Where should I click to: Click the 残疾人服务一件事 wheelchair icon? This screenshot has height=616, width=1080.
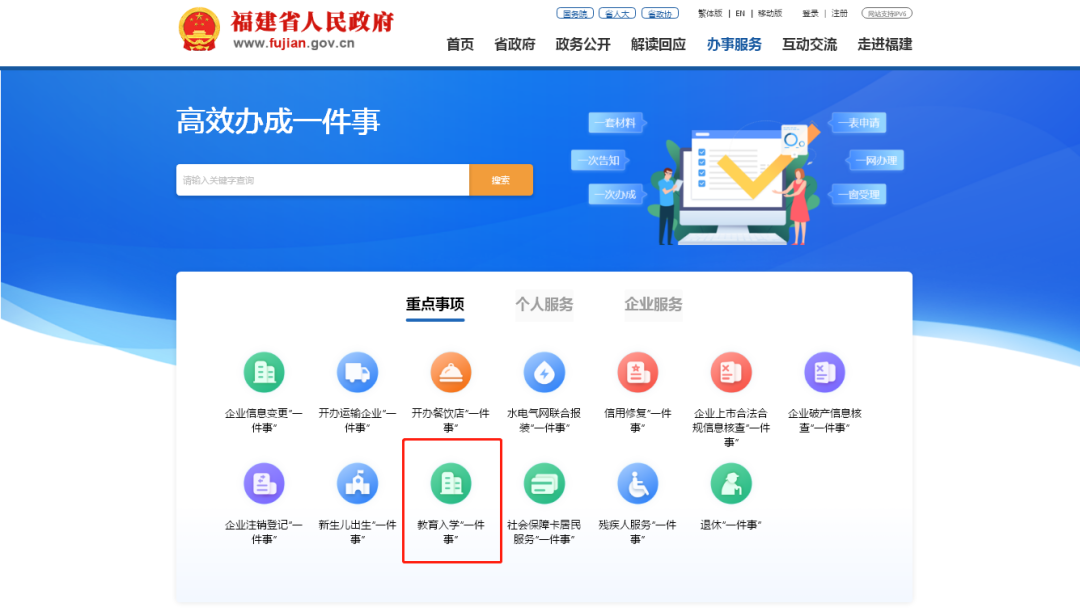tap(638, 482)
